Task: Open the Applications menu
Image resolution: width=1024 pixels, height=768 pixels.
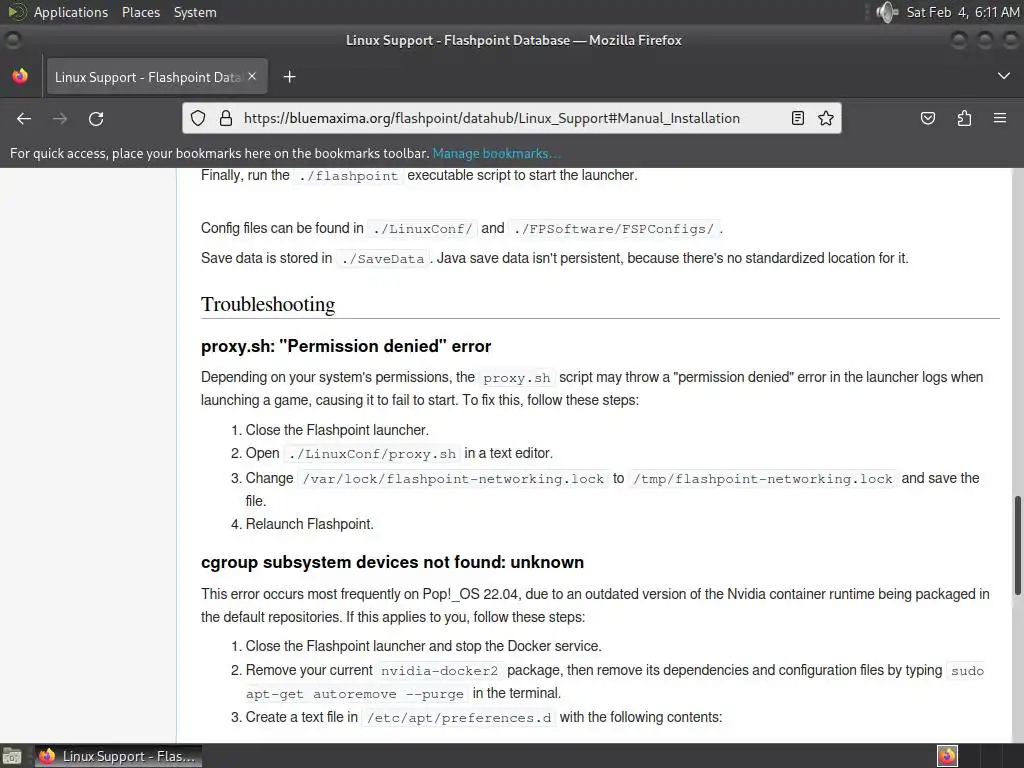Action: coord(71,12)
